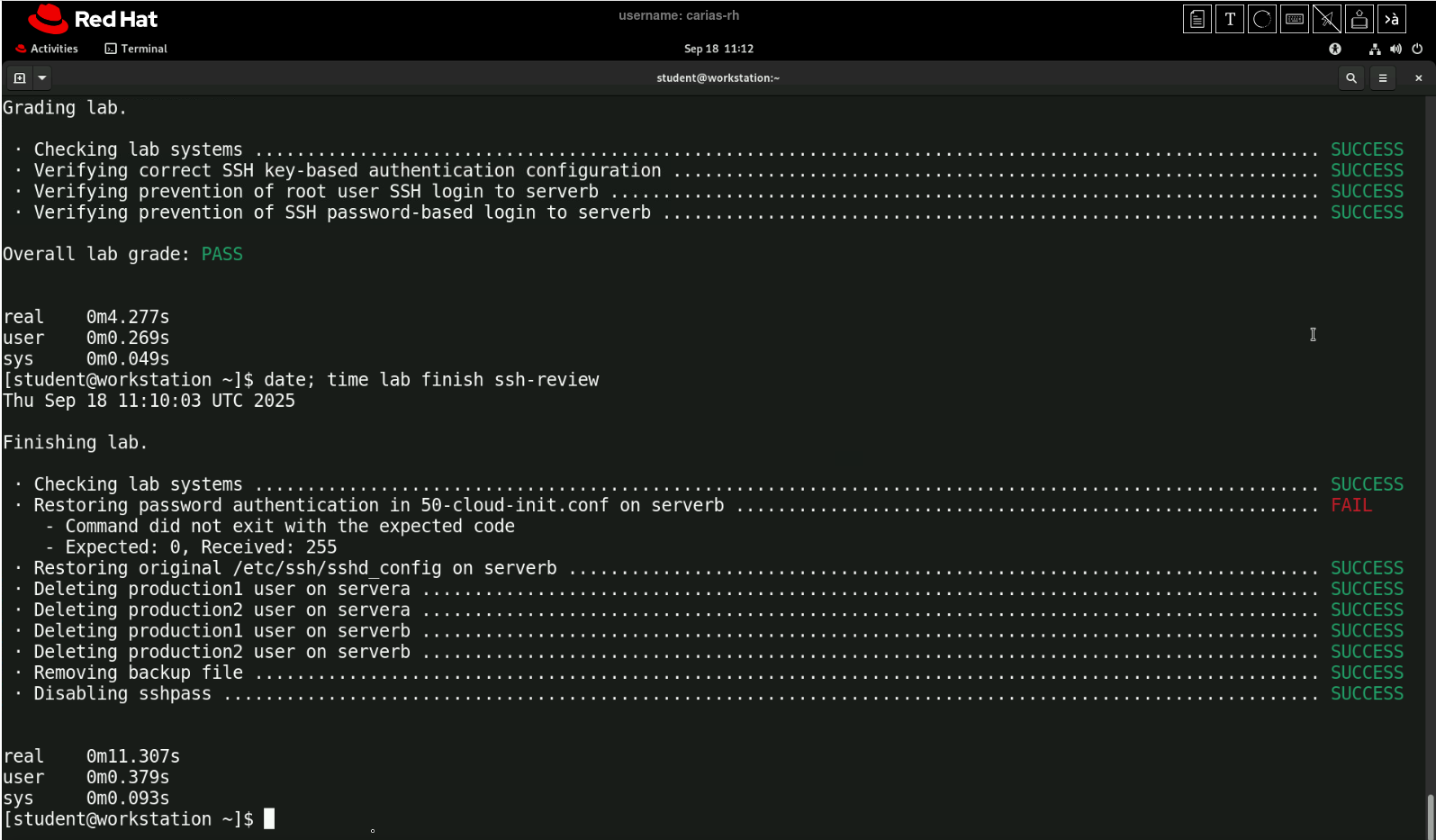Click 'user 0m0.269s' timing output
Image resolution: width=1436 pixels, height=840 pixels.
(86, 339)
